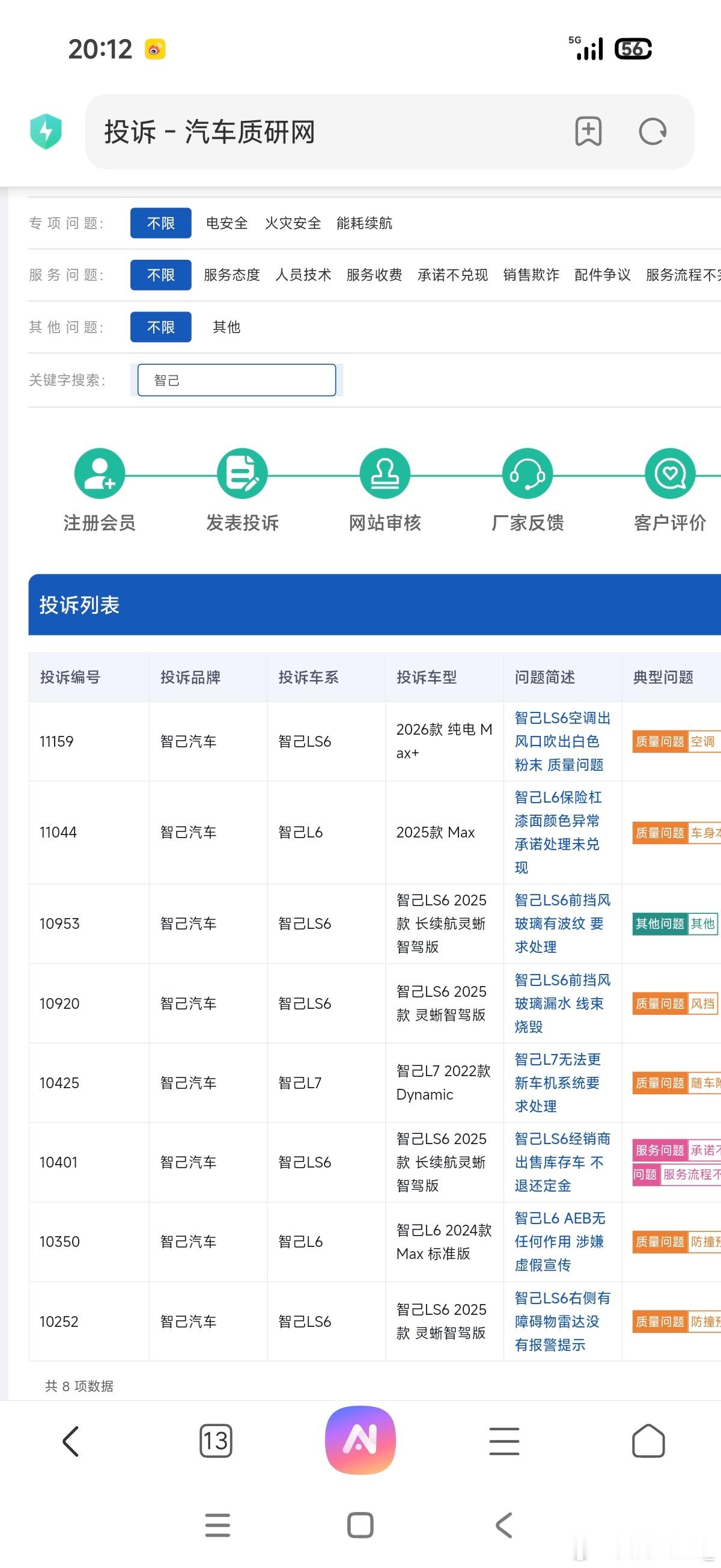Open the 发表投诉 step icon

point(242,473)
